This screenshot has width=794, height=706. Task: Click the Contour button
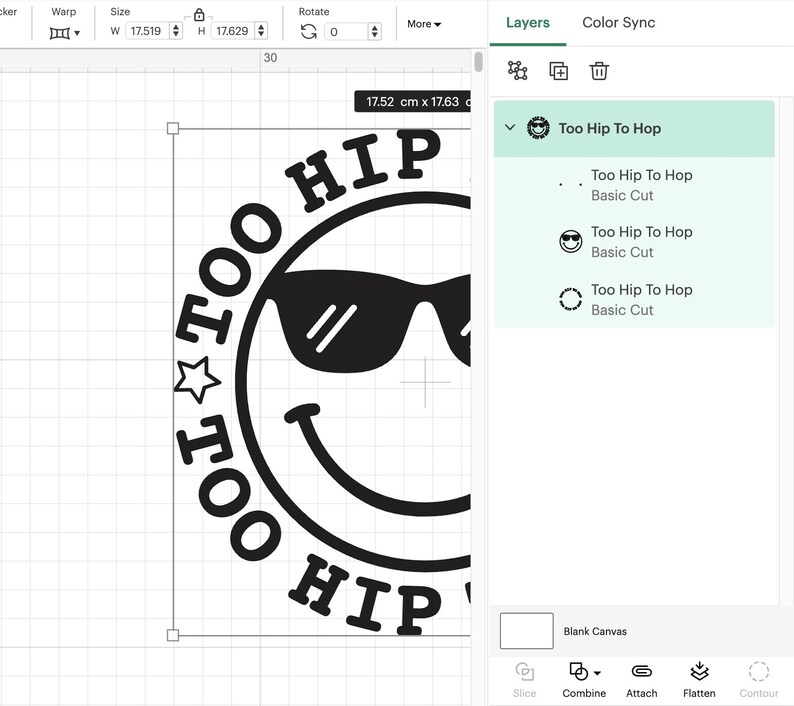(x=759, y=680)
